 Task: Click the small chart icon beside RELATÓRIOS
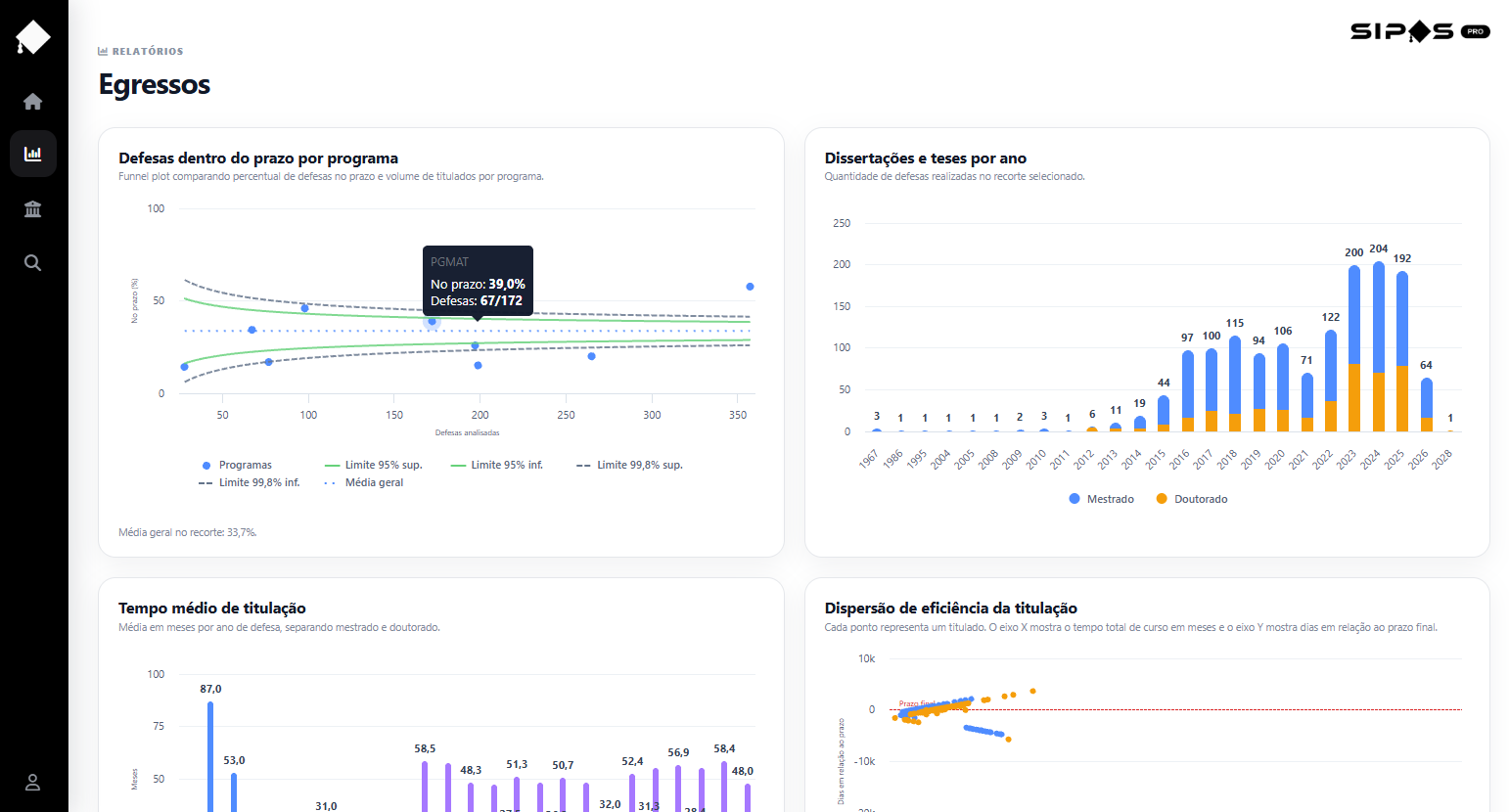(103, 51)
